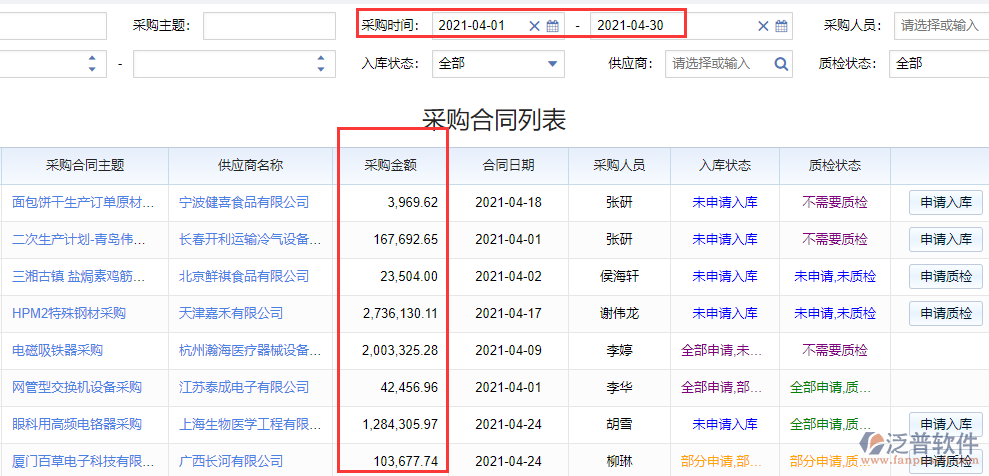Clear the end date 2021-04-30 with X icon
This screenshot has height=476, width=989.
pos(763,26)
